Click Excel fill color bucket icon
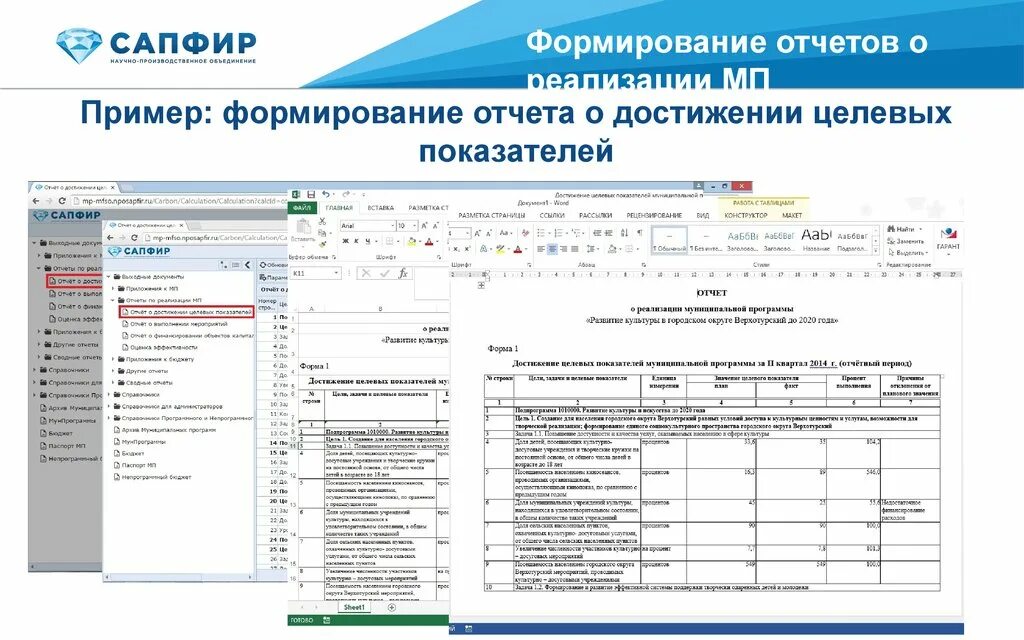The image size is (1024, 640). coord(412,242)
